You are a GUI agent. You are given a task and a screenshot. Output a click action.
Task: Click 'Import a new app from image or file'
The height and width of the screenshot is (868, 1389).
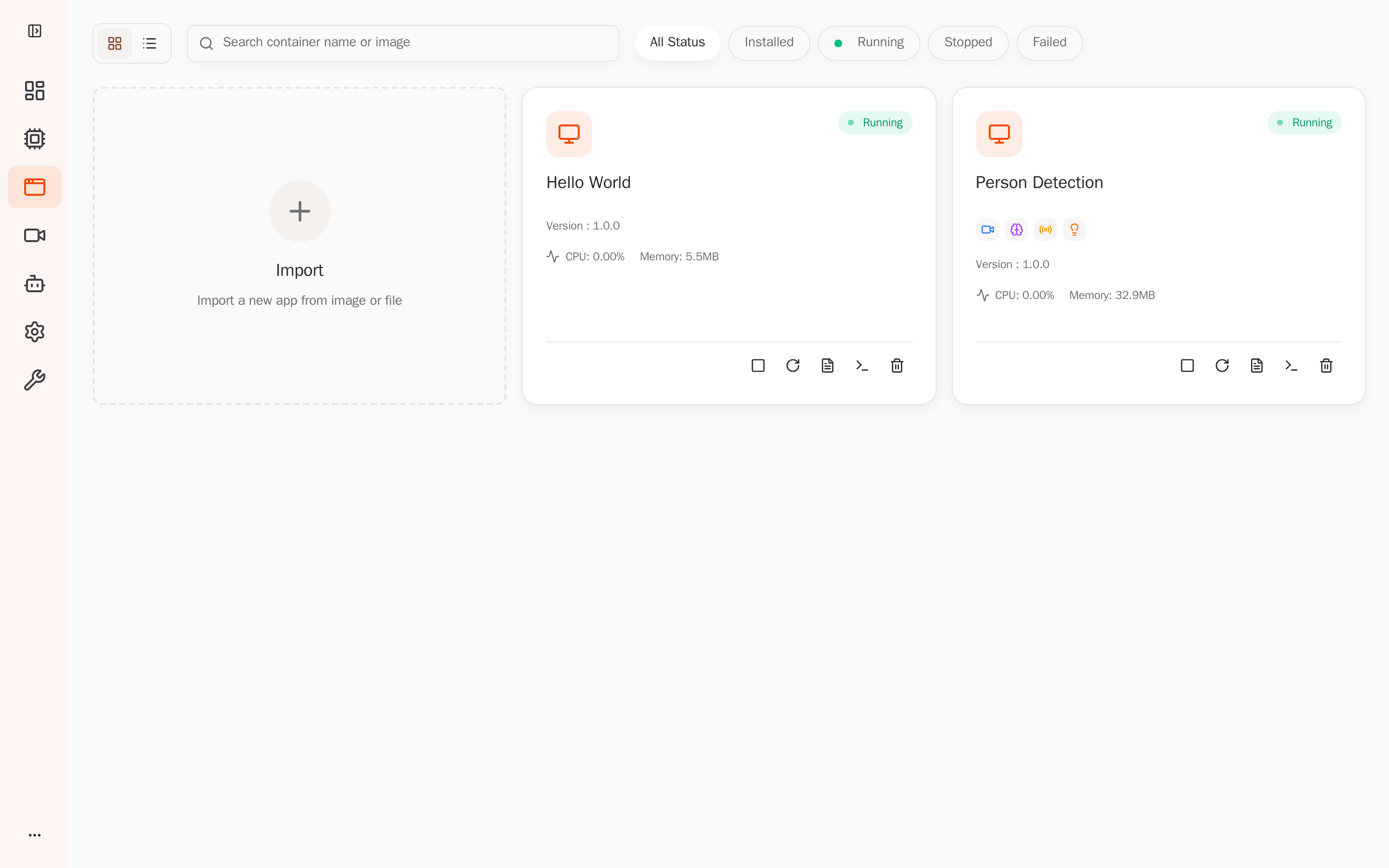click(x=300, y=300)
